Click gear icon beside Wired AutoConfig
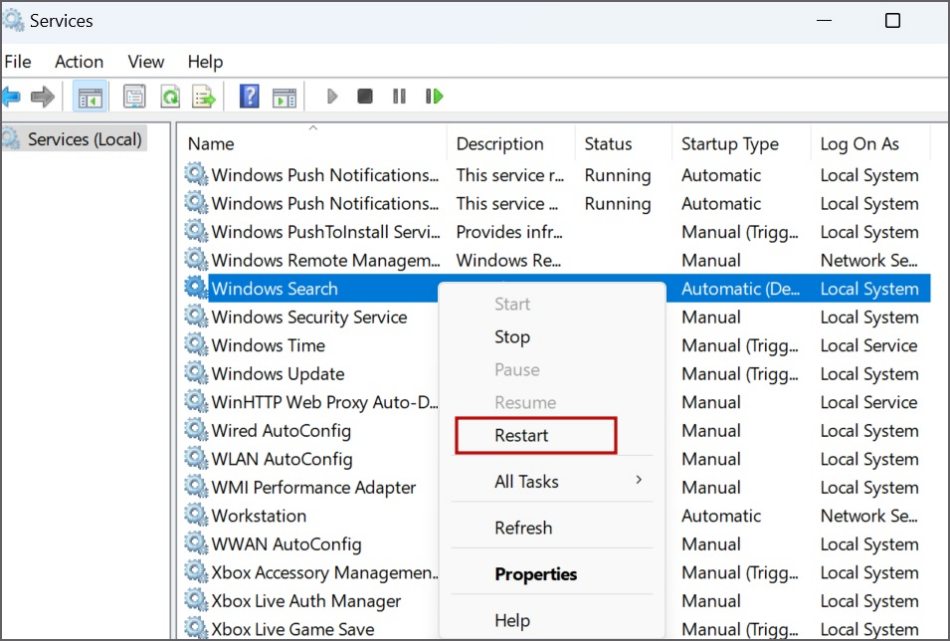 tap(196, 429)
